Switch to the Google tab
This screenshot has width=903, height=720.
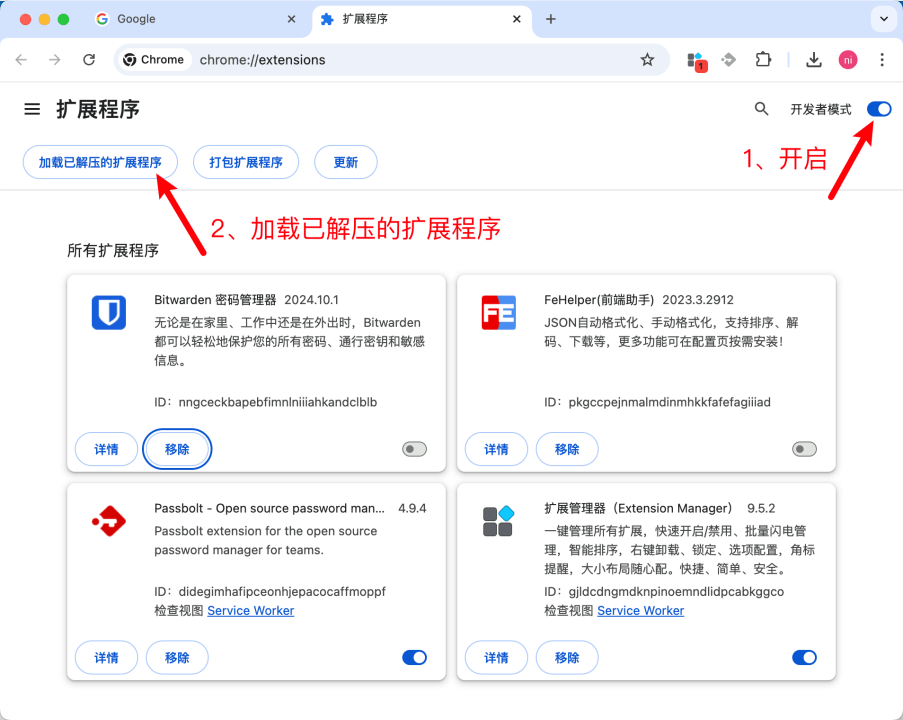[x=196, y=19]
